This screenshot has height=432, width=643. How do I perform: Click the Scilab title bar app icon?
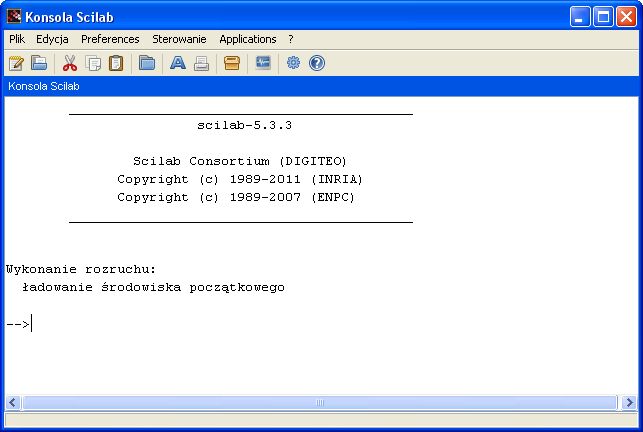(x=14, y=16)
